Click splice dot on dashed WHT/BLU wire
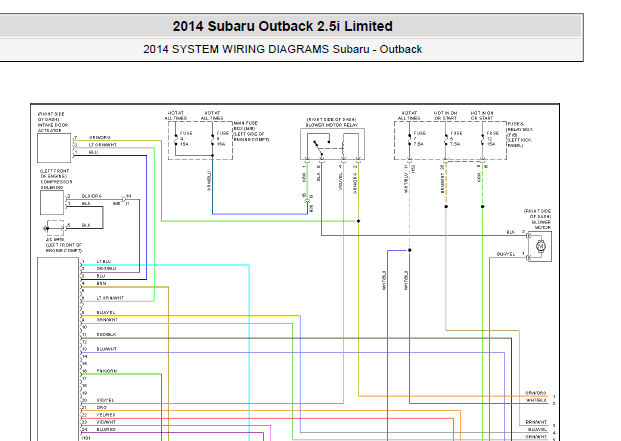 [410, 250]
